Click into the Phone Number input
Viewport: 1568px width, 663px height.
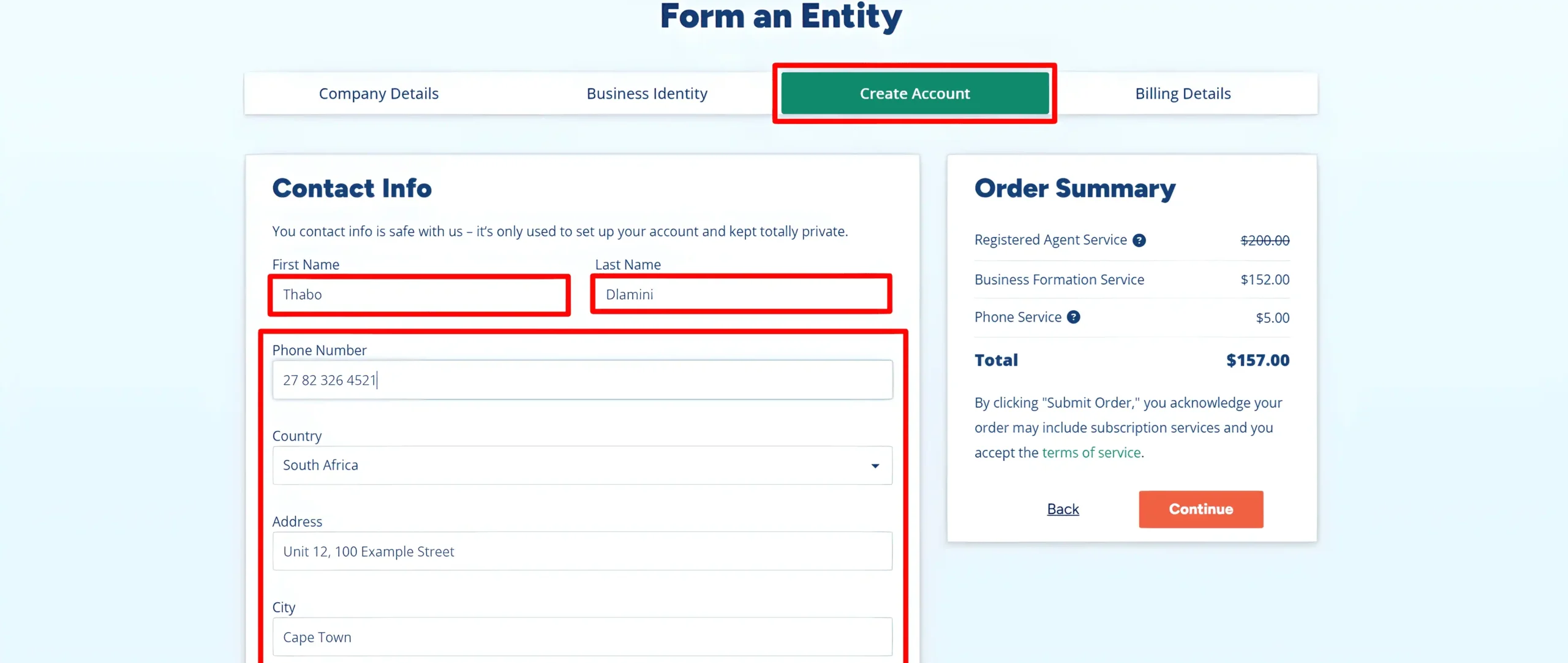(582, 380)
